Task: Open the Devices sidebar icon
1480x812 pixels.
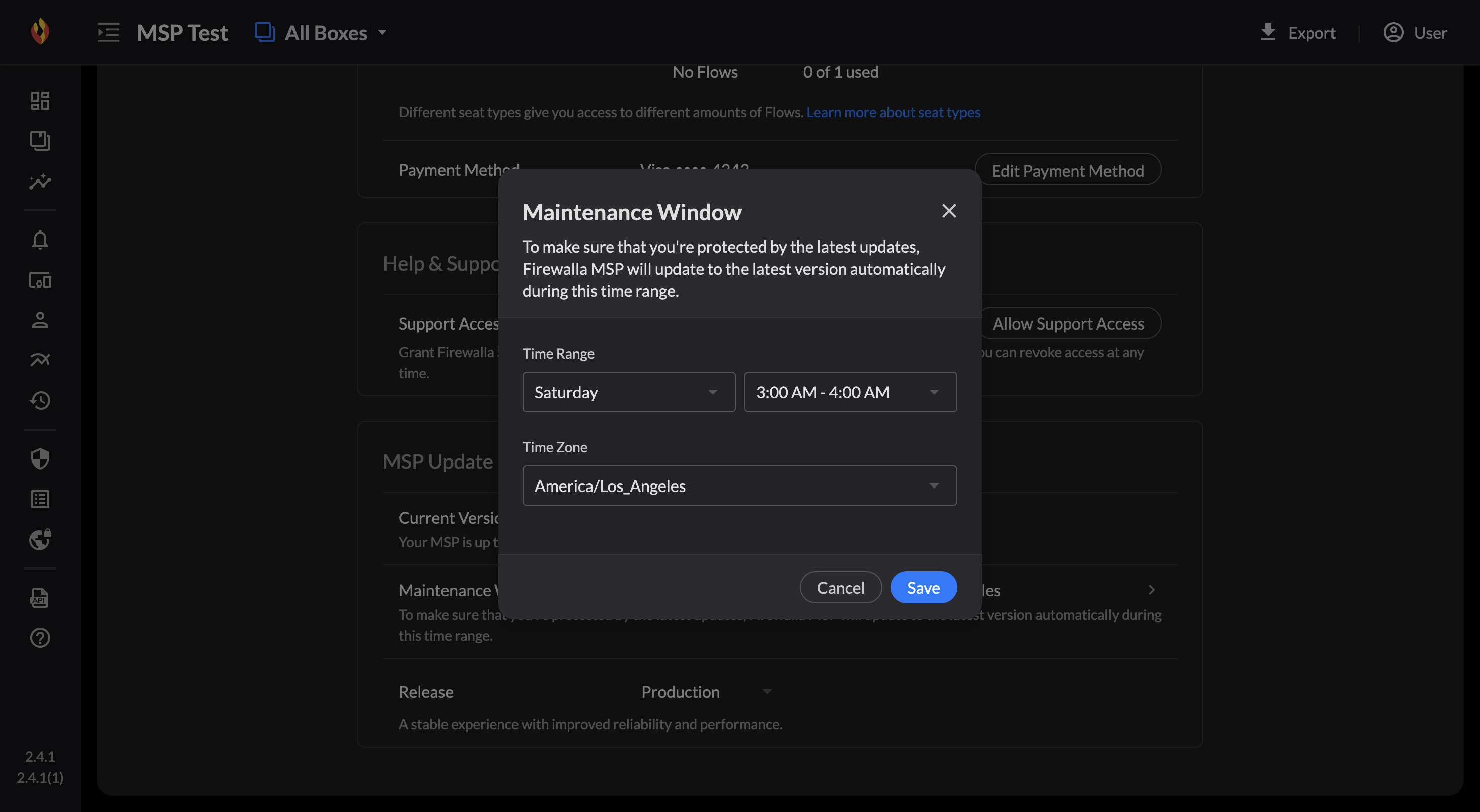Action: [40, 280]
